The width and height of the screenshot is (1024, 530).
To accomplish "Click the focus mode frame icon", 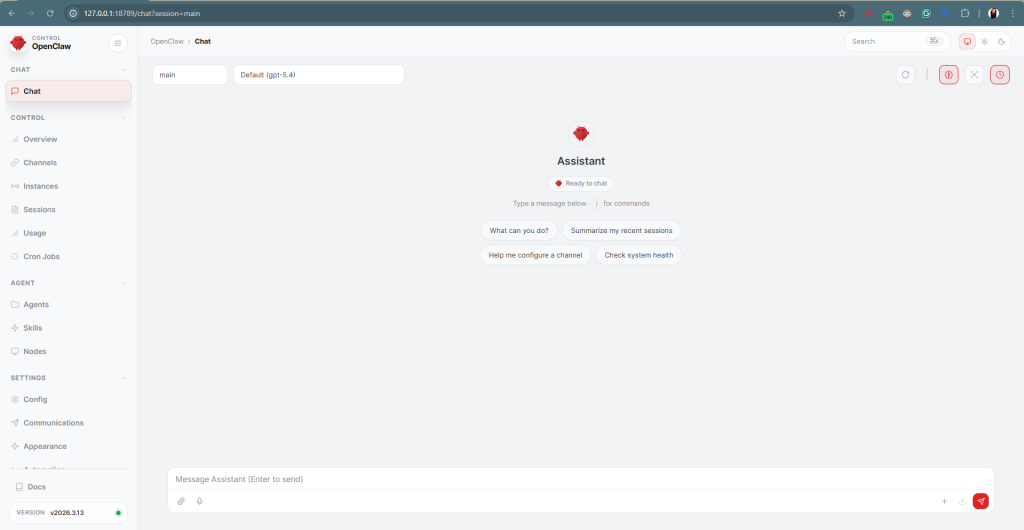I will (x=974, y=75).
